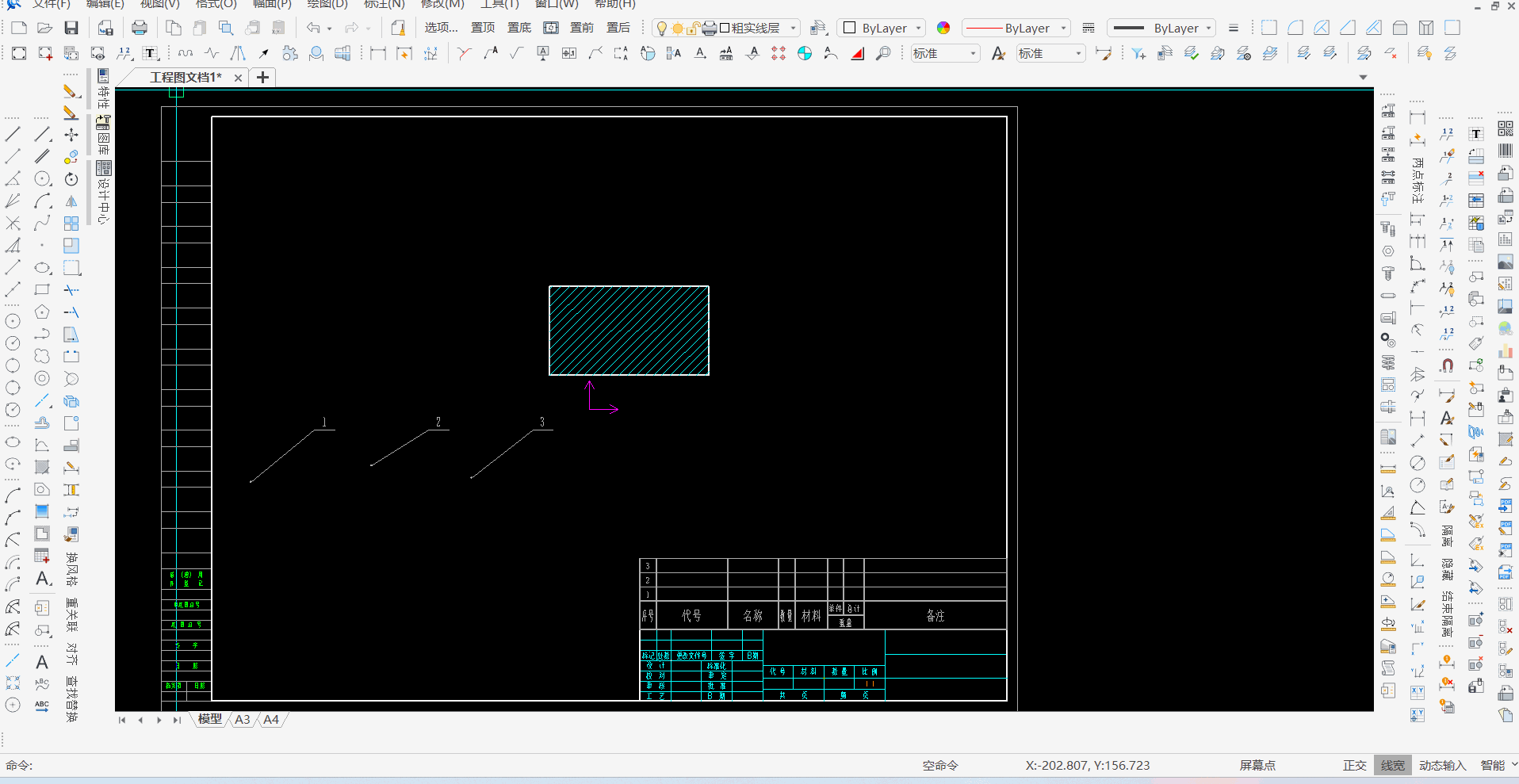Switch to the A3 layout tab
This screenshot has height=784, width=1519.
(x=243, y=719)
